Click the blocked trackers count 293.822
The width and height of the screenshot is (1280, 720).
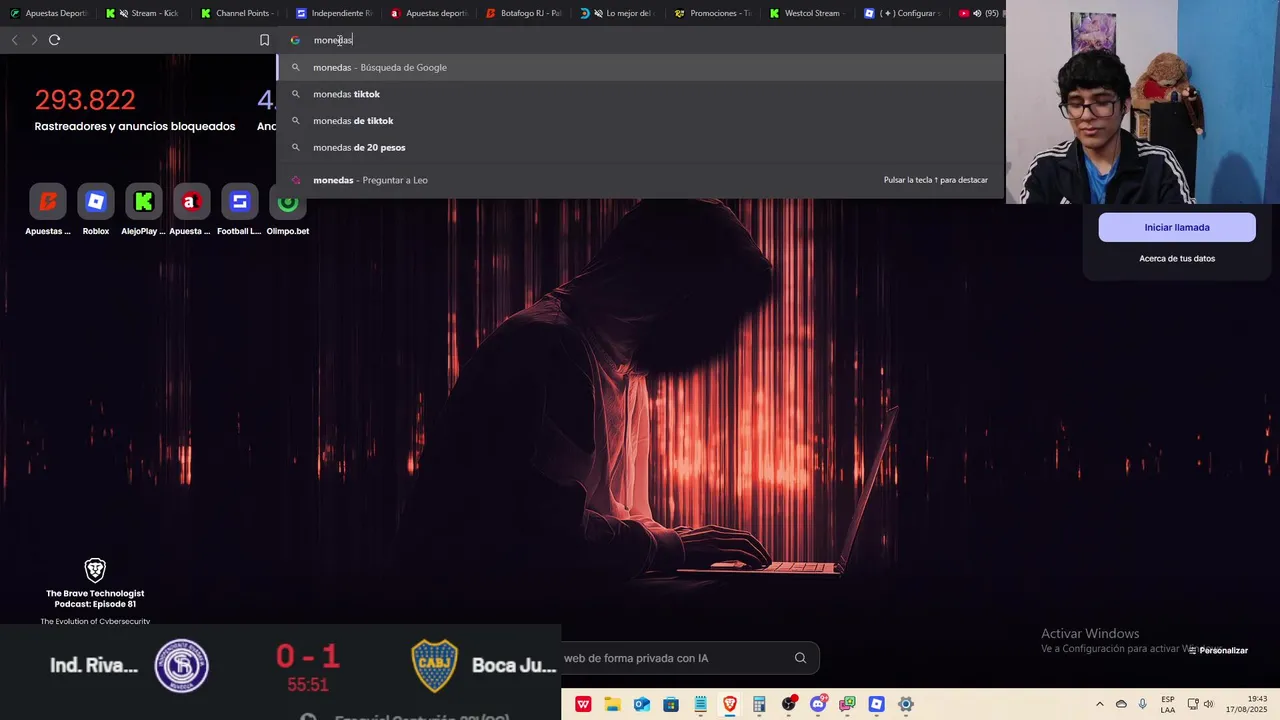click(x=85, y=100)
